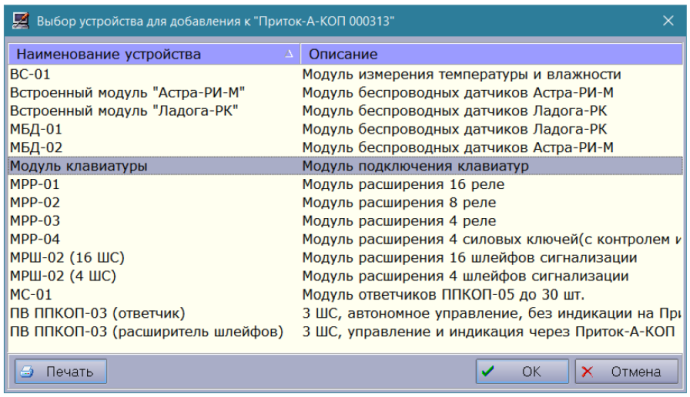
Task: Select the 'МРР-02' device row
Action: [x=345, y=202]
